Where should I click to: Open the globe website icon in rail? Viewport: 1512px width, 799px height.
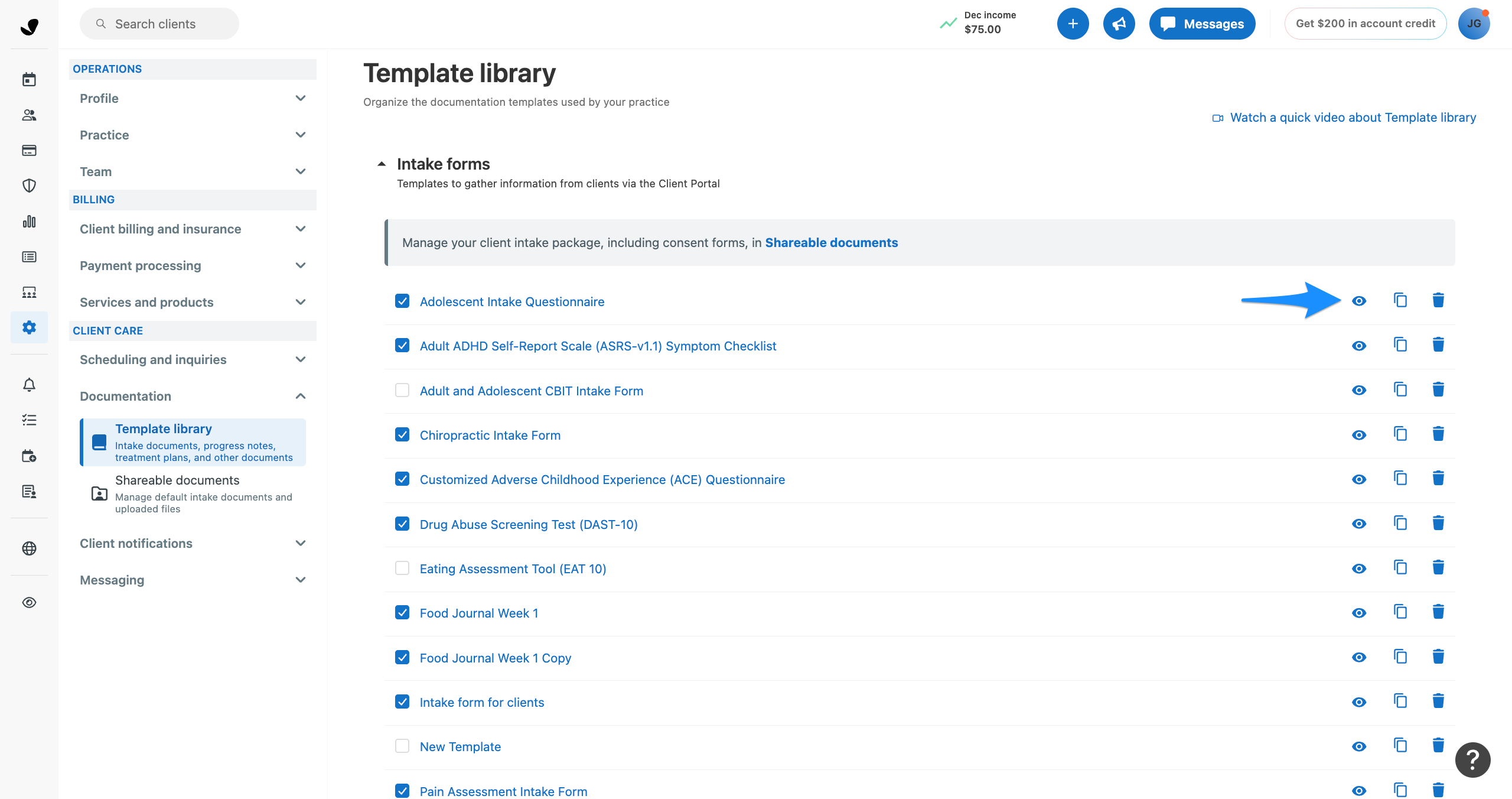[29, 548]
